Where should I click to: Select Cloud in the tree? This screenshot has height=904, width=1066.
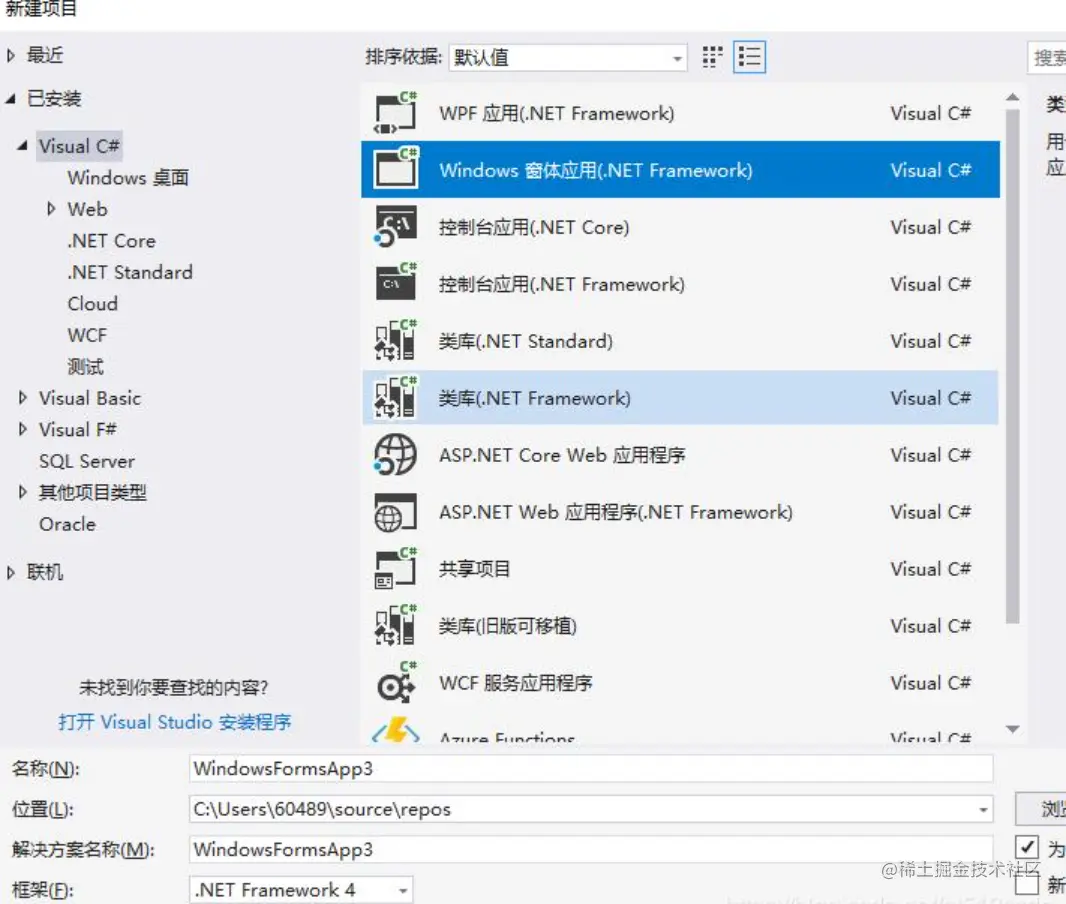click(92, 304)
